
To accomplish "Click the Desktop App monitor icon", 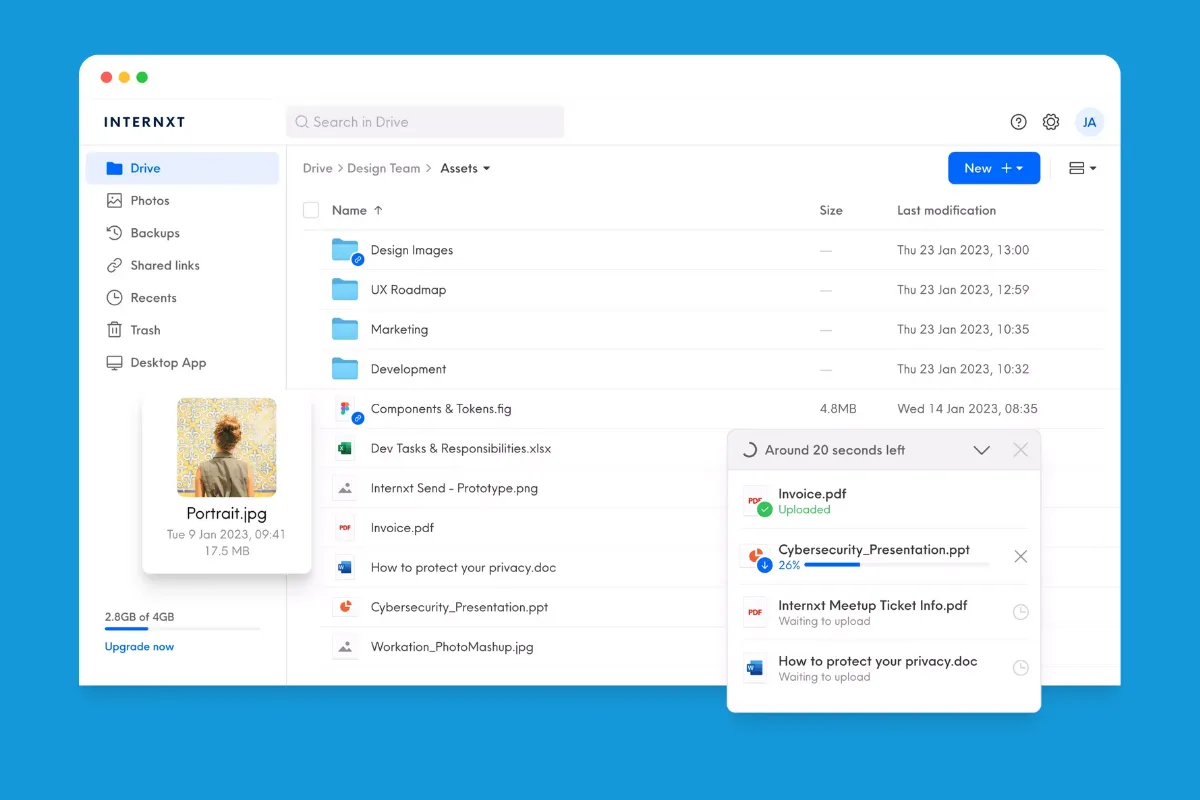I will click(x=114, y=363).
